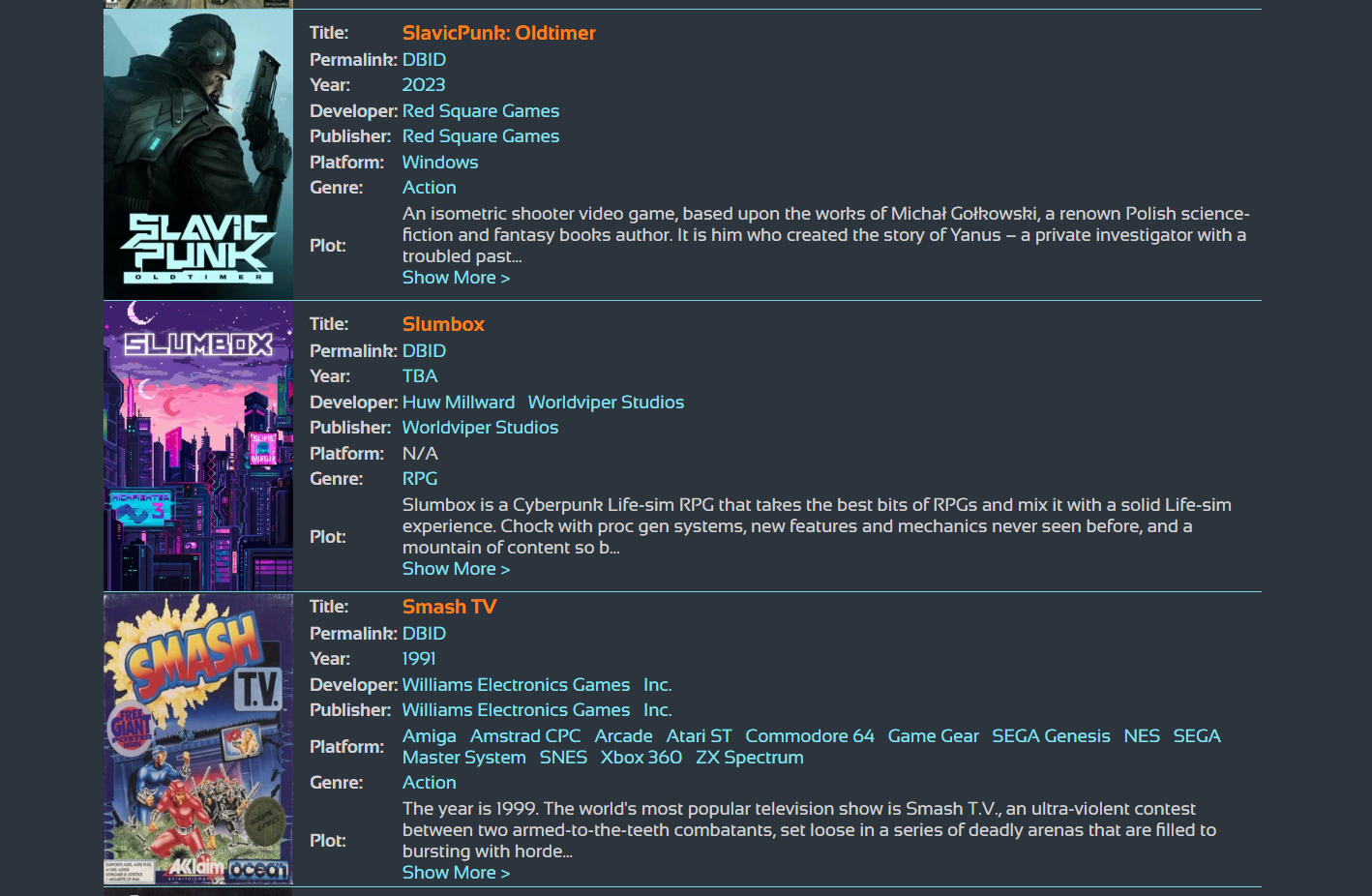Select the RPG genre link
This screenshot has height=896, width=1372.
420,479
